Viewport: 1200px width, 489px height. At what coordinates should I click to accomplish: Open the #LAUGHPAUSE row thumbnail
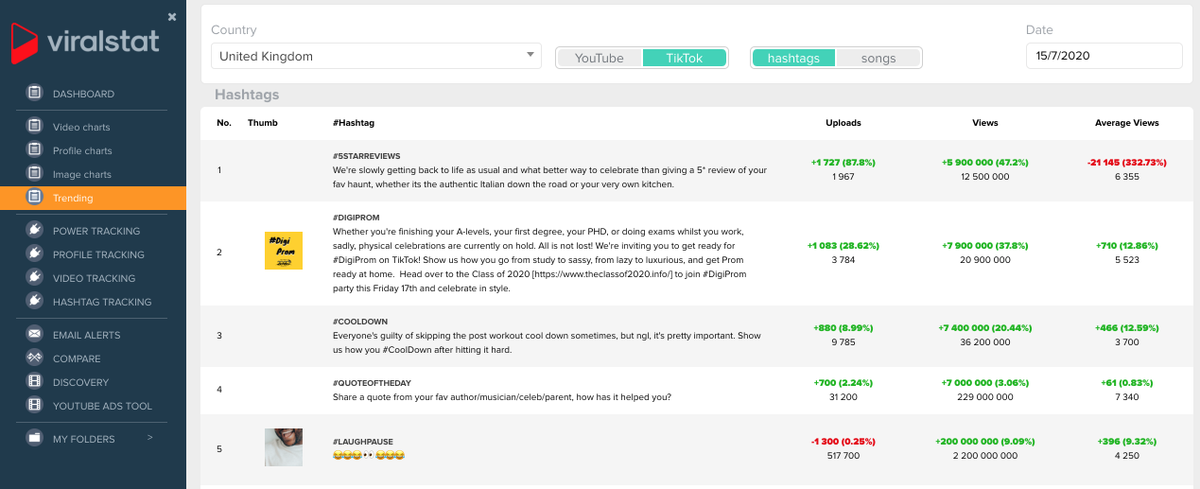pyautogui.click(x=283, y=447)
